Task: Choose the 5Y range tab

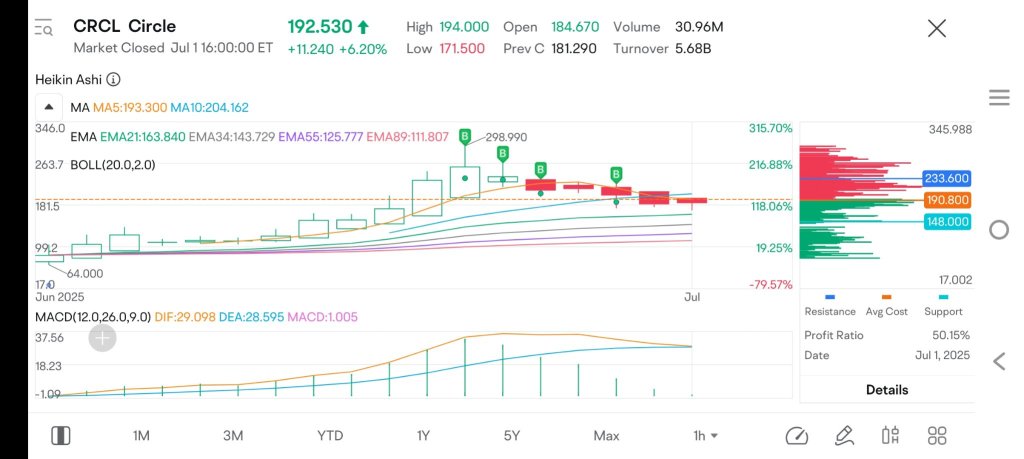Action: 512,435
